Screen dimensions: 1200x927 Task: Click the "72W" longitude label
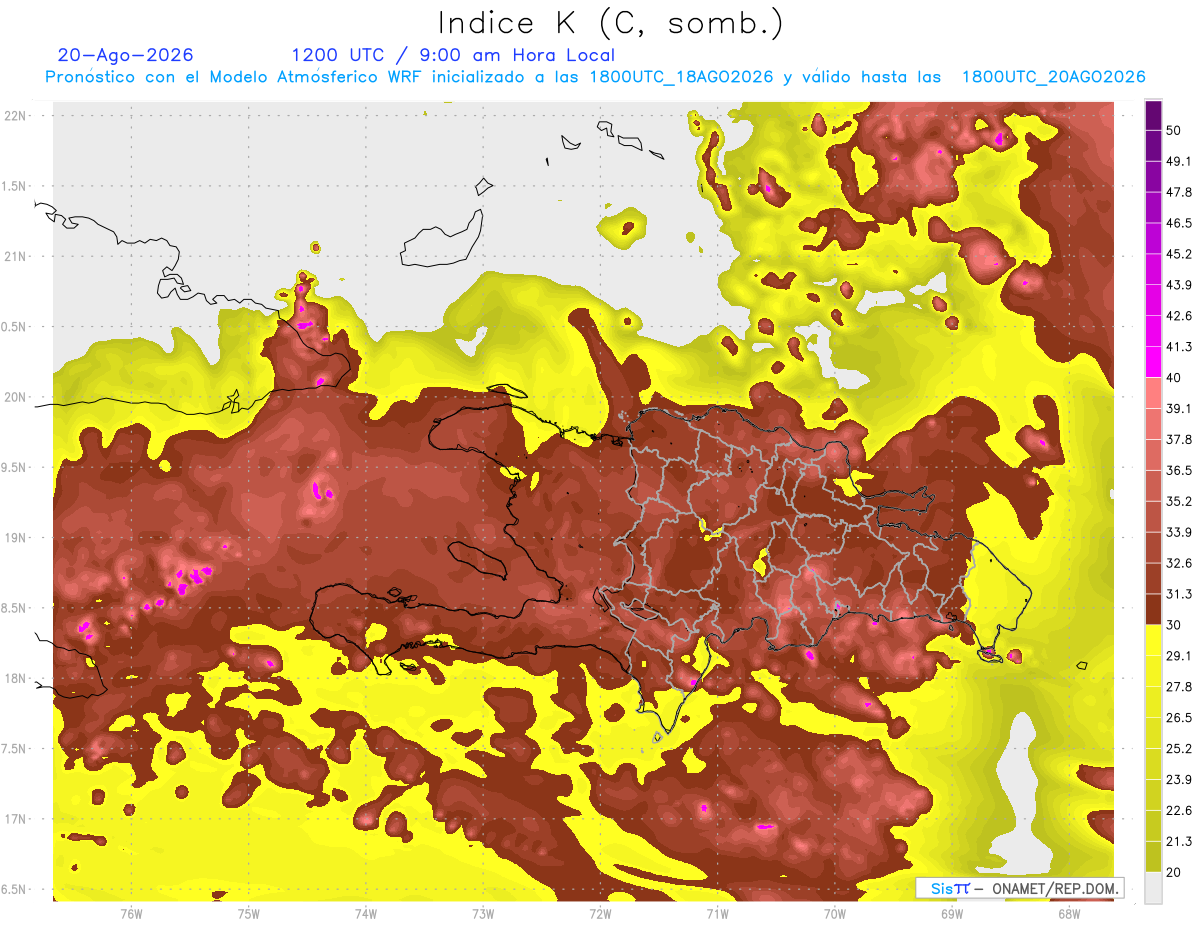(x=600, y=913)
